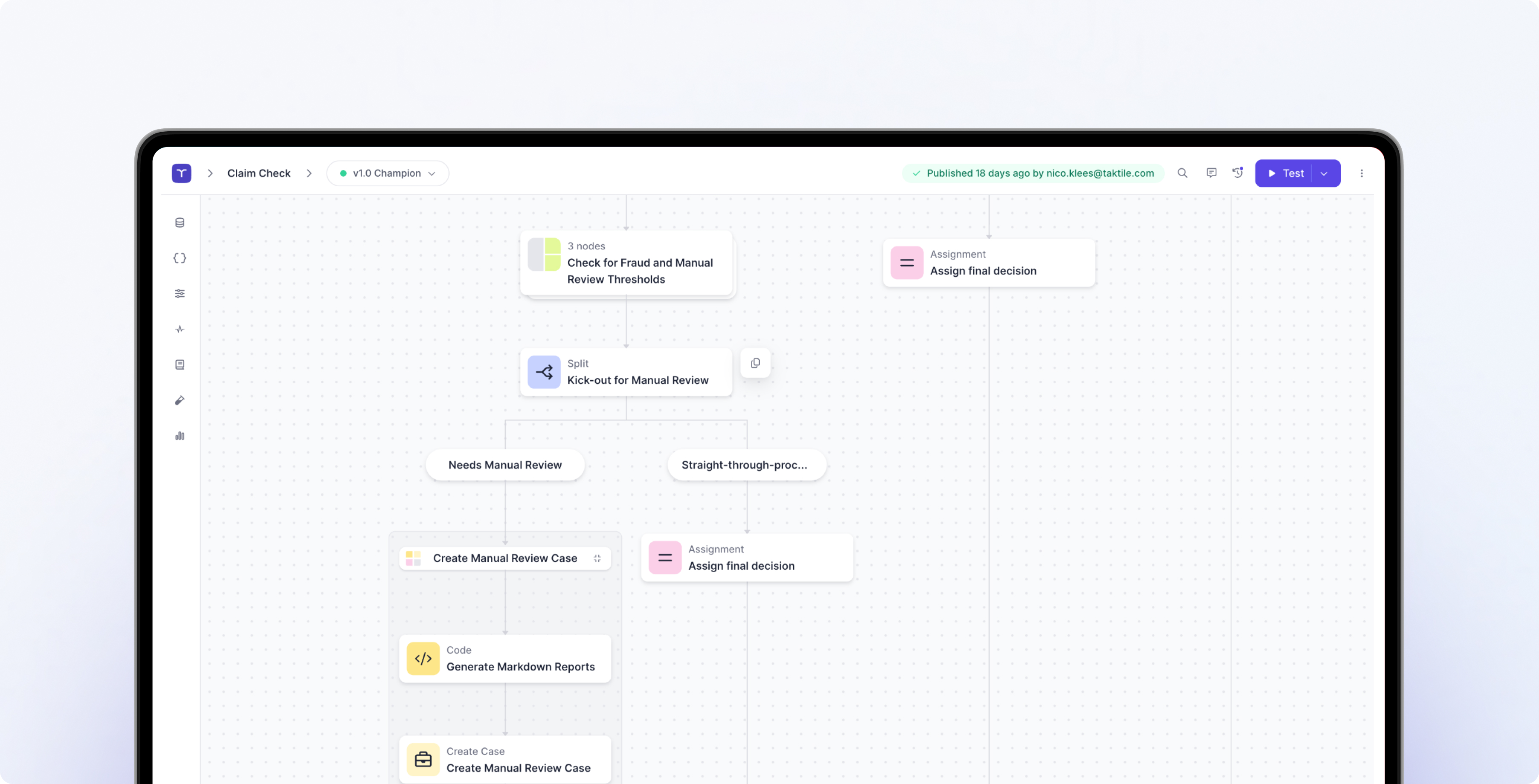Open the sliders parameters icon in sidebar
The width and height of the screenshot is (1539, 784).
180,294
